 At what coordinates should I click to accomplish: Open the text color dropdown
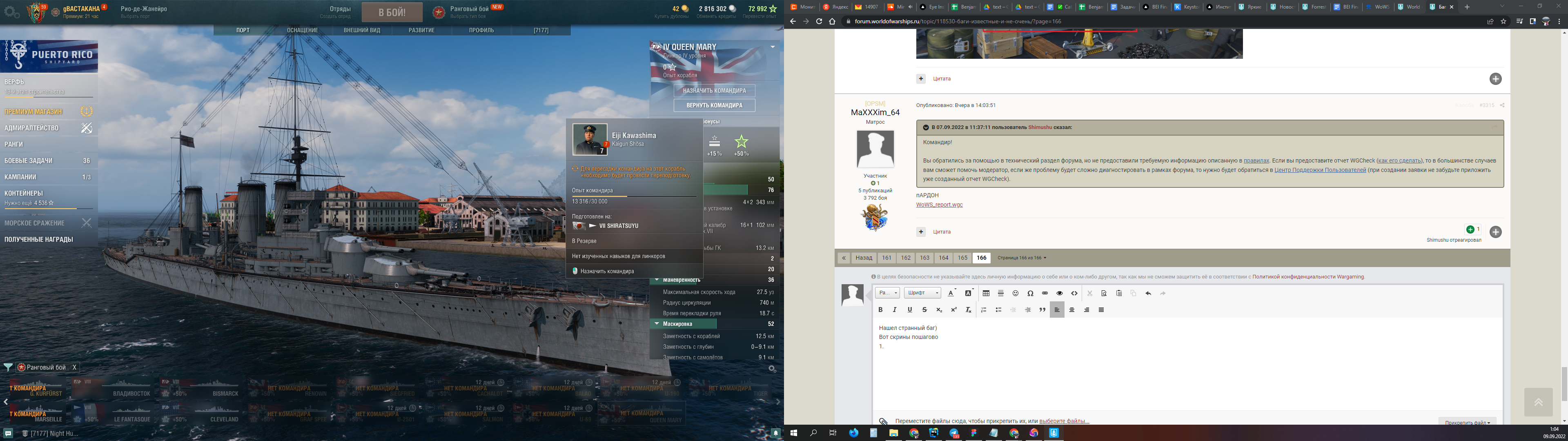point(953,293)
